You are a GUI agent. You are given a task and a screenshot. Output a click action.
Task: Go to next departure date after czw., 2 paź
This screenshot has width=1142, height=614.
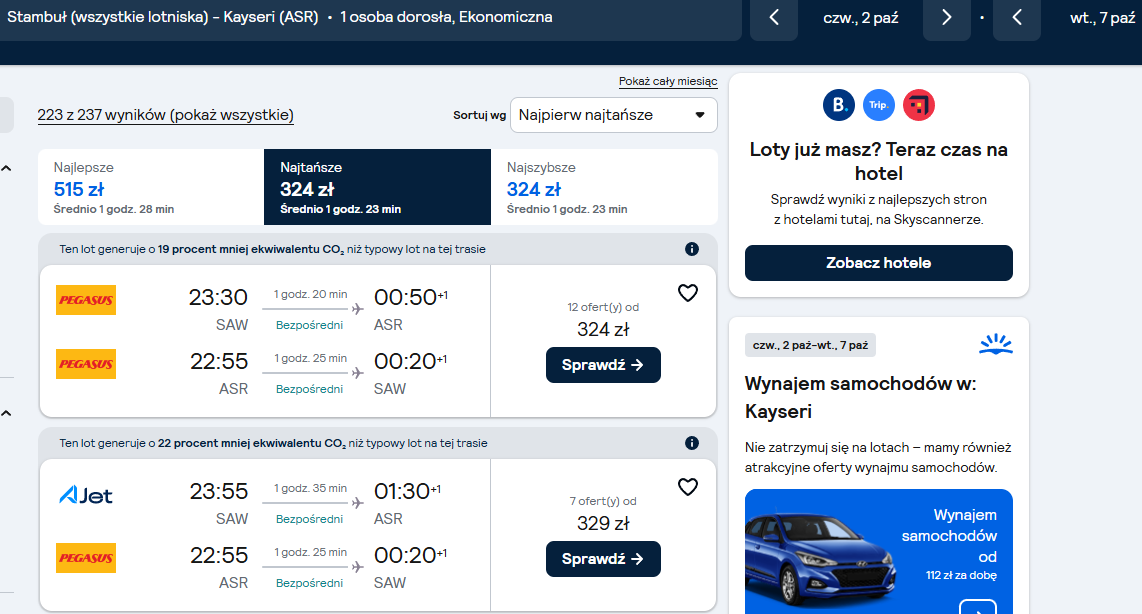pos(946,17)
